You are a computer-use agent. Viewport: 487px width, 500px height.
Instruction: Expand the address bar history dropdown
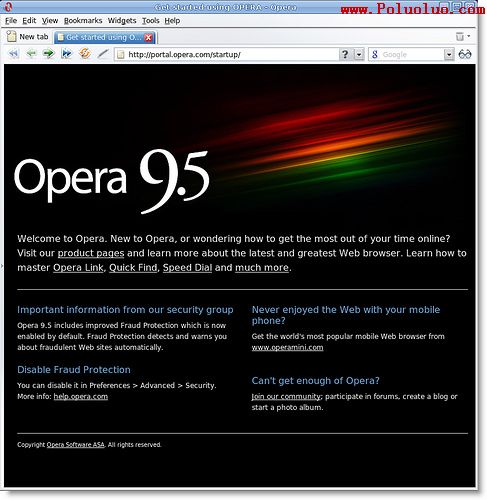[x=359, y=54]
